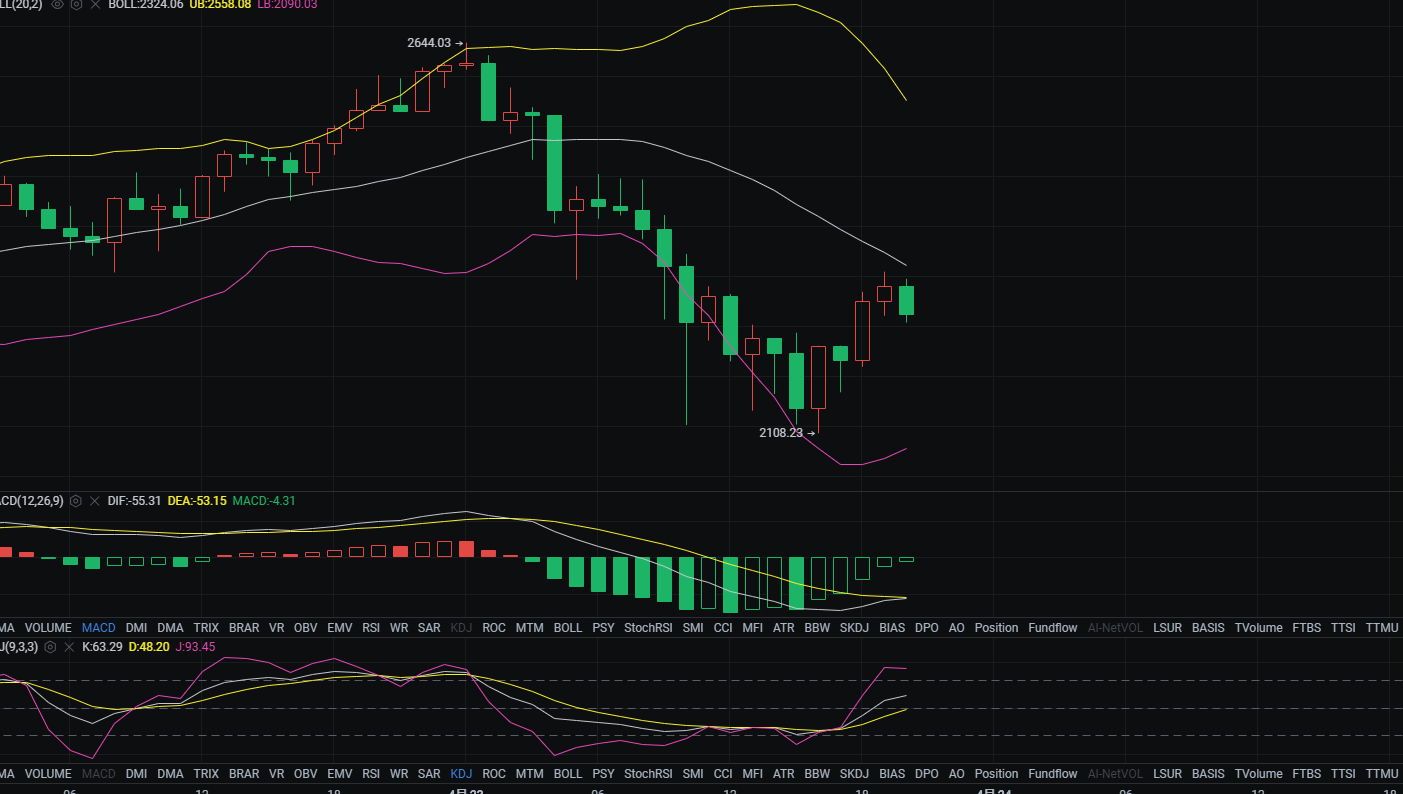
Task: Select TRIX in the row beneath the MACD chart
Action: (x=206, y=628)
